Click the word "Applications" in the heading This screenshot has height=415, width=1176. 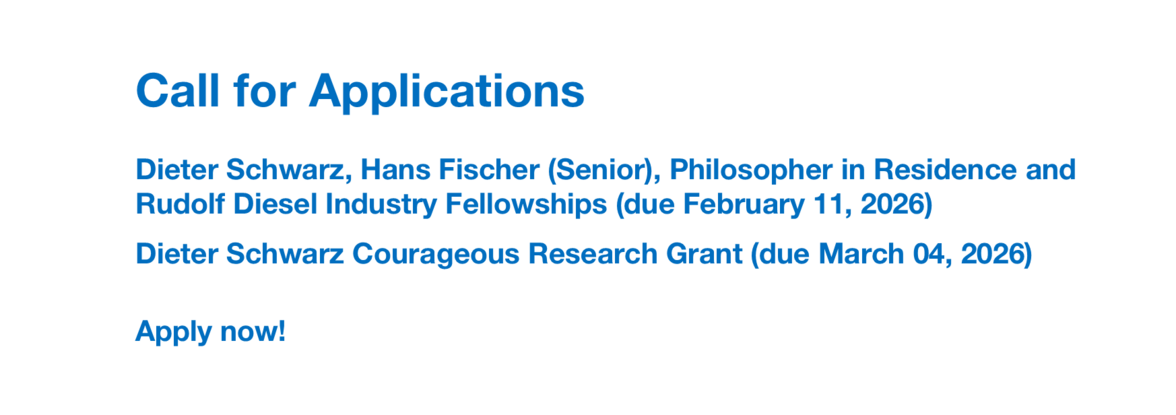click(446, 91)
